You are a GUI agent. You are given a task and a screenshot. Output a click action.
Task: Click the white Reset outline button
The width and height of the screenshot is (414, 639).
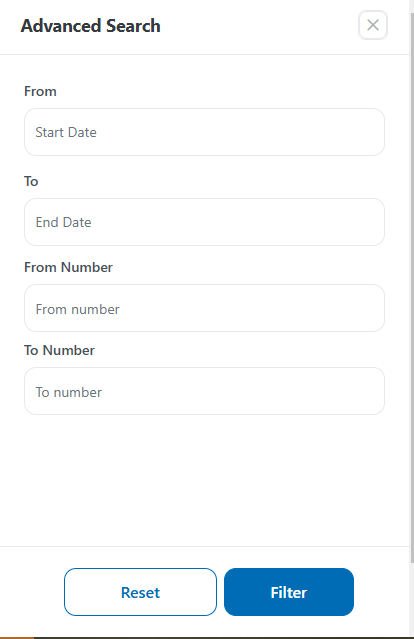coord(140,592)
